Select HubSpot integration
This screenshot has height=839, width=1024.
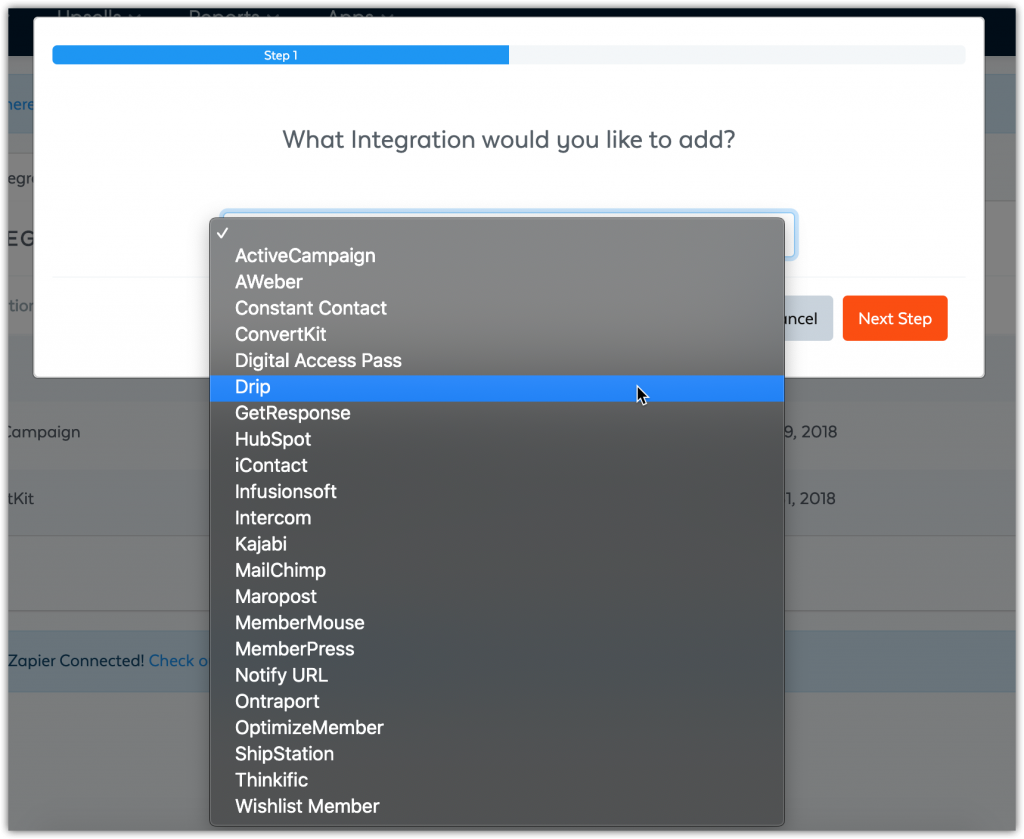click(x=273, y=439)
